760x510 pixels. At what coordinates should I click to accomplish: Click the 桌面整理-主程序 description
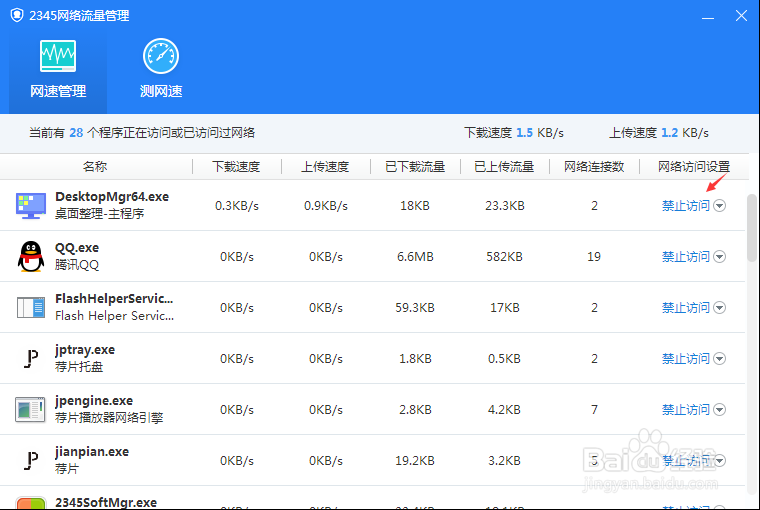tap(99, 214)
